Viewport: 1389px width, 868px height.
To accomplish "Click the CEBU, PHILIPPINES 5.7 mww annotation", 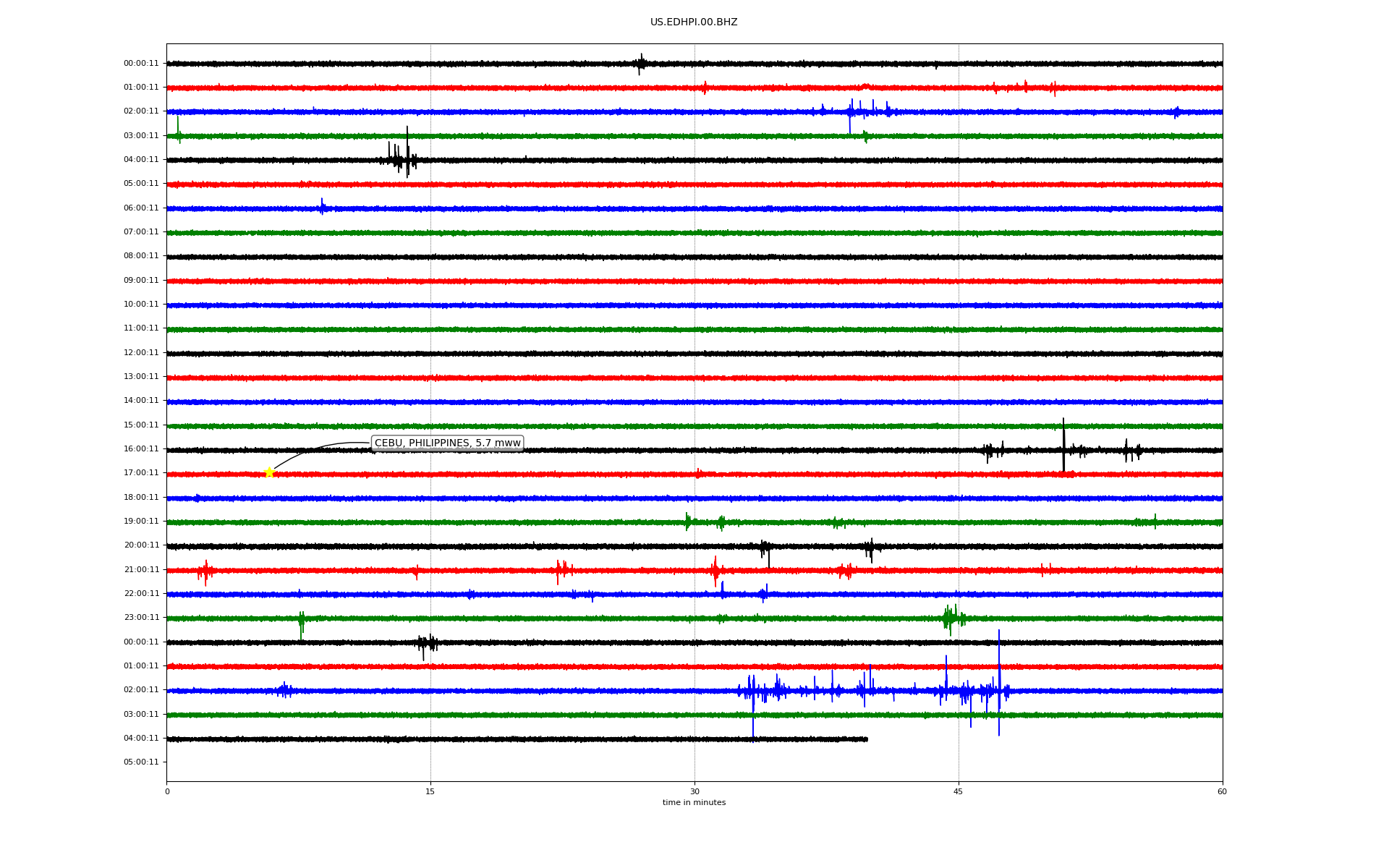I will coord(447,443).
